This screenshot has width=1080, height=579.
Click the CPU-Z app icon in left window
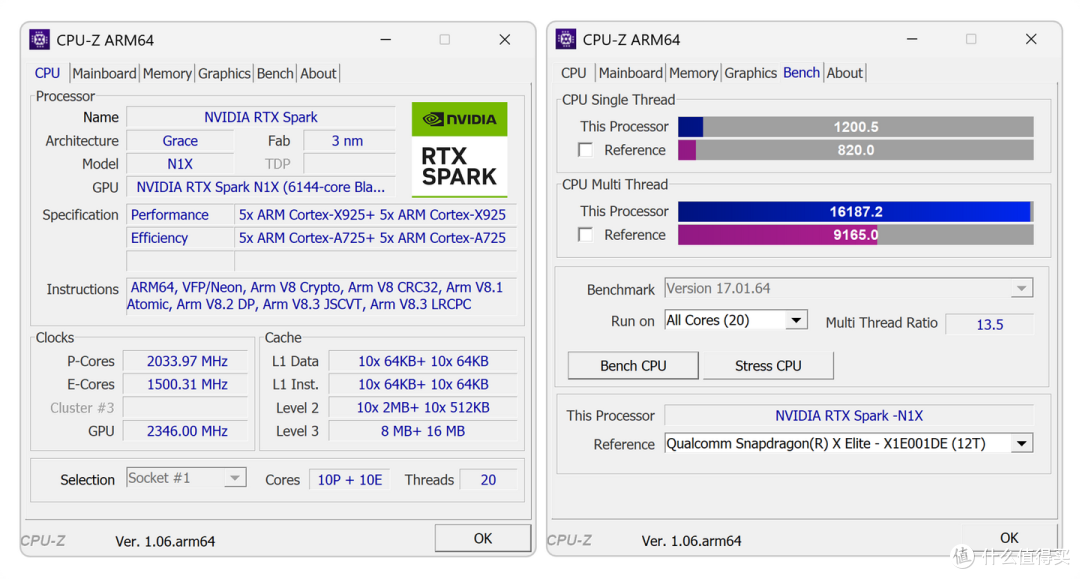pos(39,40)
